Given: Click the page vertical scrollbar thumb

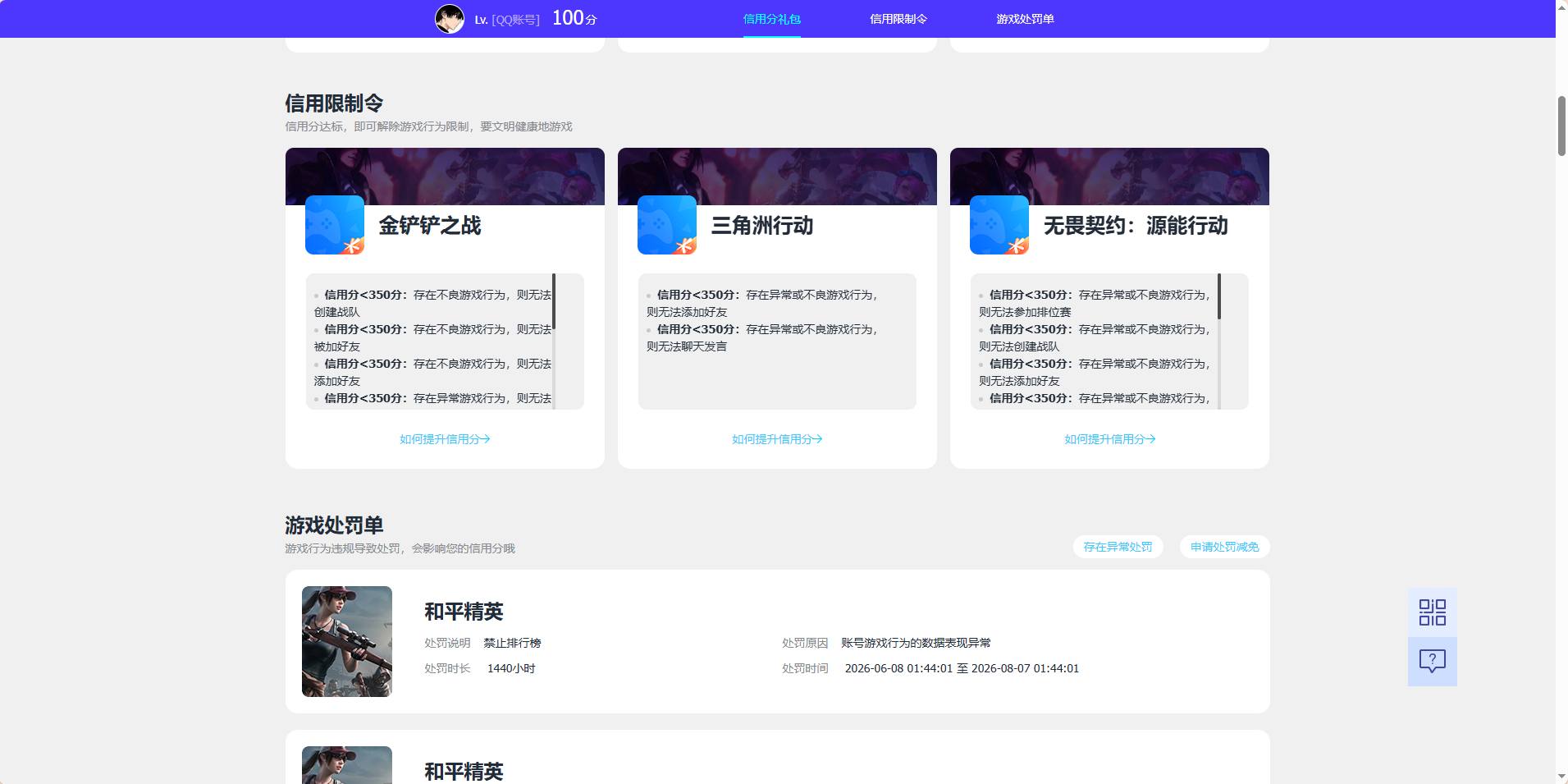Looking at the screenshot, I should 1561,126.
